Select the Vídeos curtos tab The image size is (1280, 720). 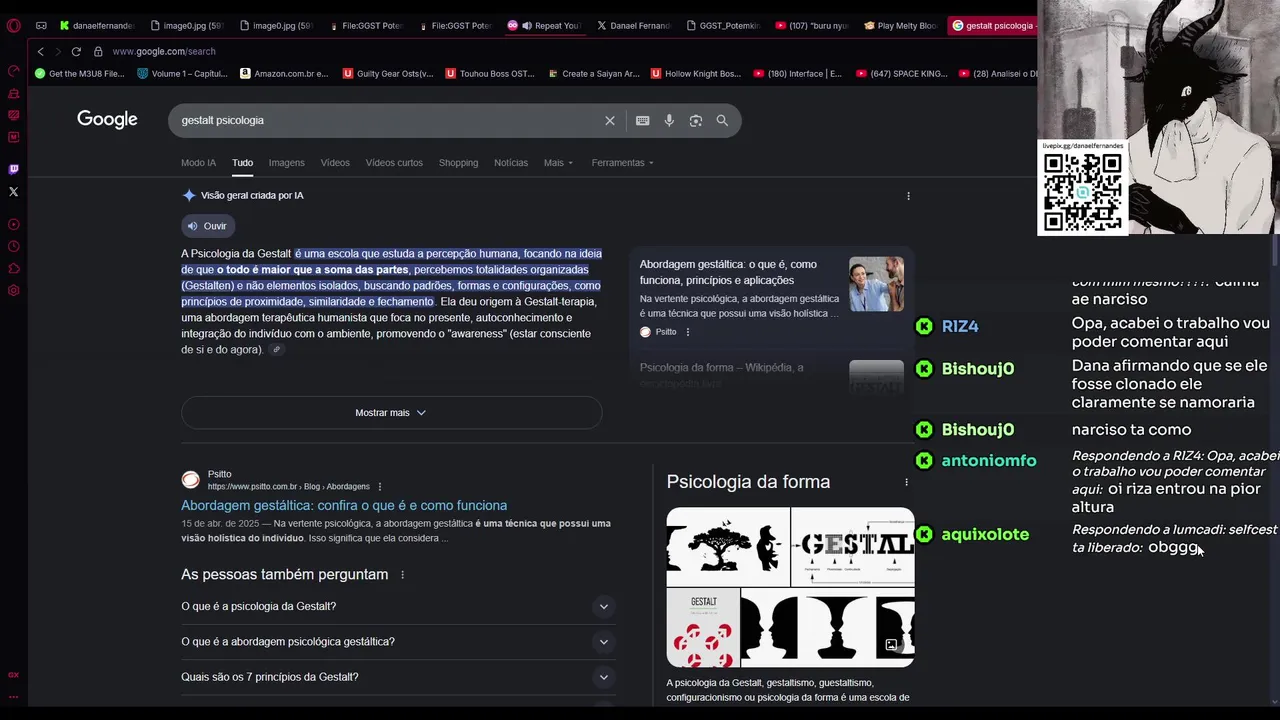click(x=394, y=163)
